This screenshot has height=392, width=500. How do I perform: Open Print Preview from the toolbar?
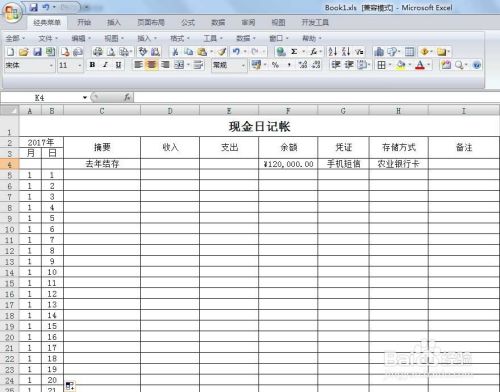pyautogui.click(x=111, y=52)
